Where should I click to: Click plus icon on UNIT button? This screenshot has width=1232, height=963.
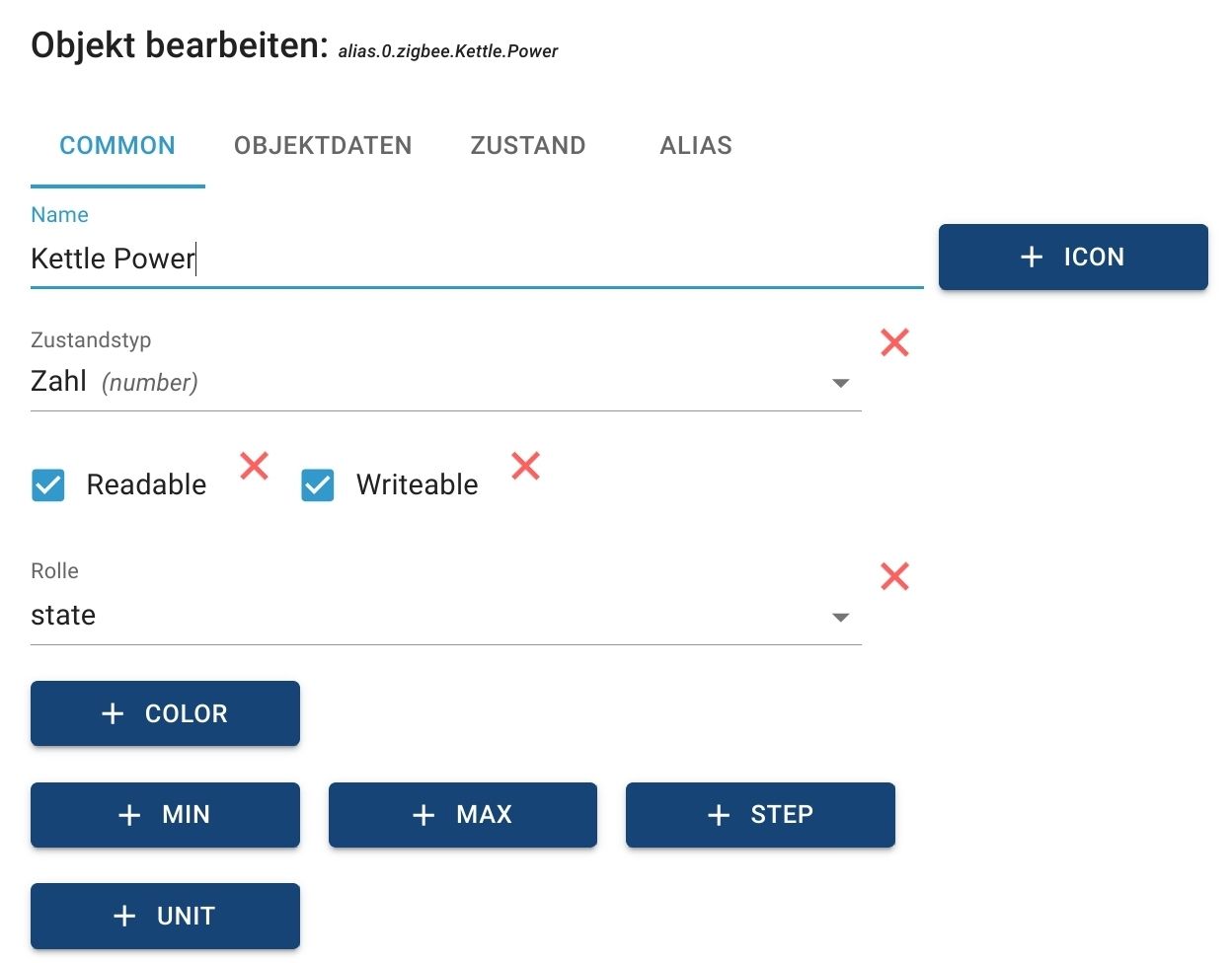124,916
